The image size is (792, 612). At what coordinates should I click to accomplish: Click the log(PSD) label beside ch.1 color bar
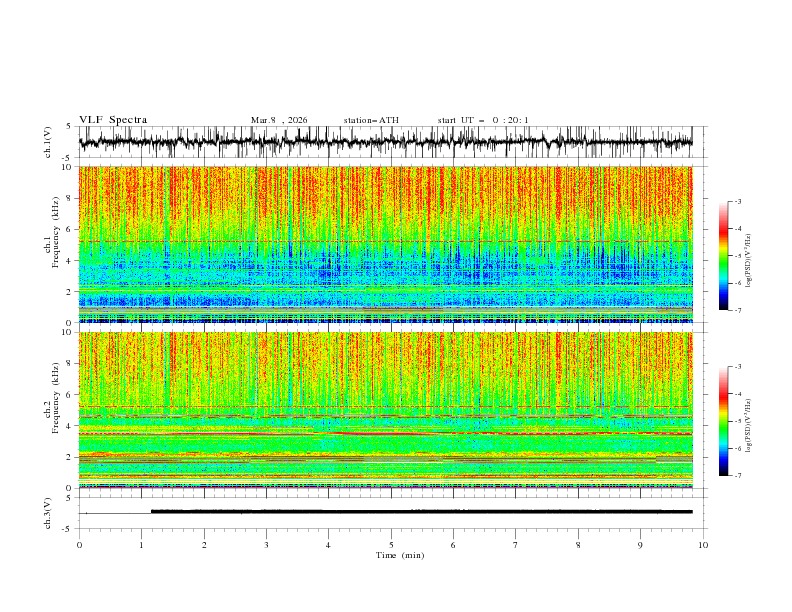(749, 261)
